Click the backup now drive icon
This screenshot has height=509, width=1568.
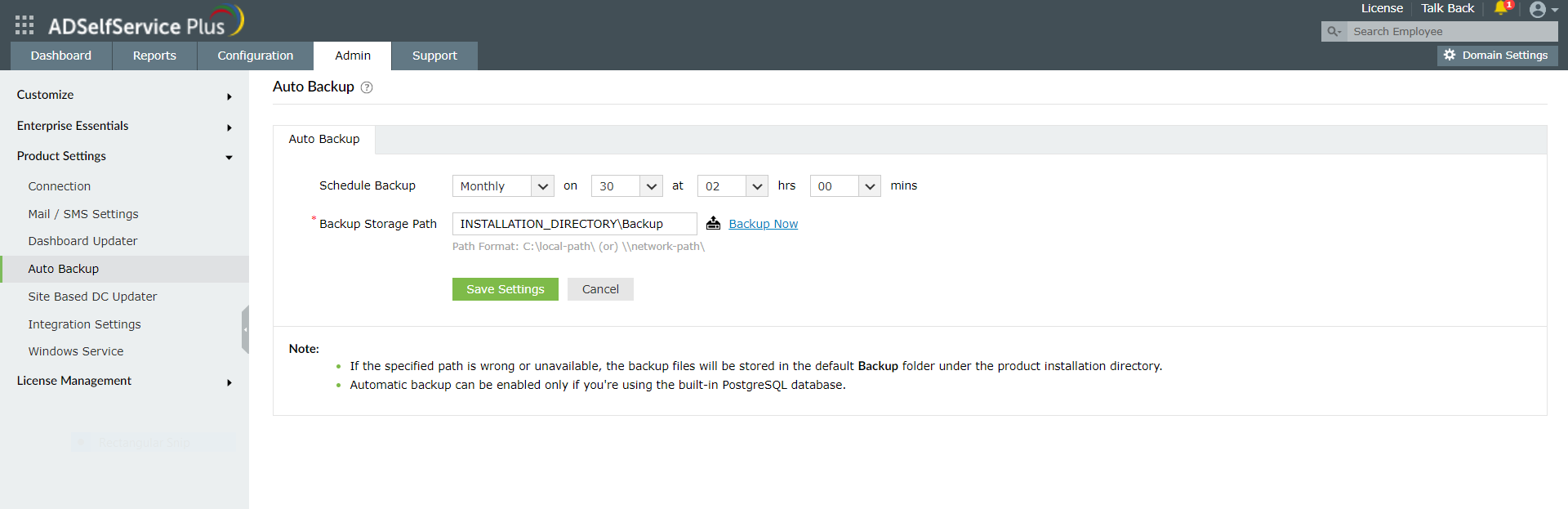713,224
